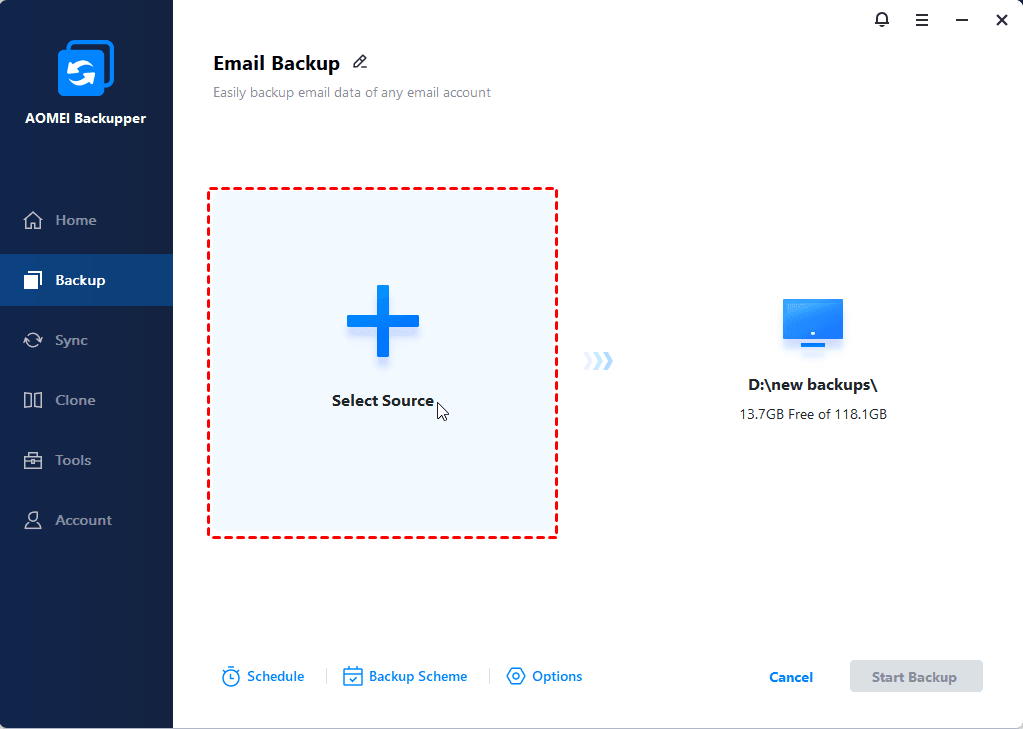Click the Select Source area
This screenshot has height=729, width=1023.
(383, 362)
